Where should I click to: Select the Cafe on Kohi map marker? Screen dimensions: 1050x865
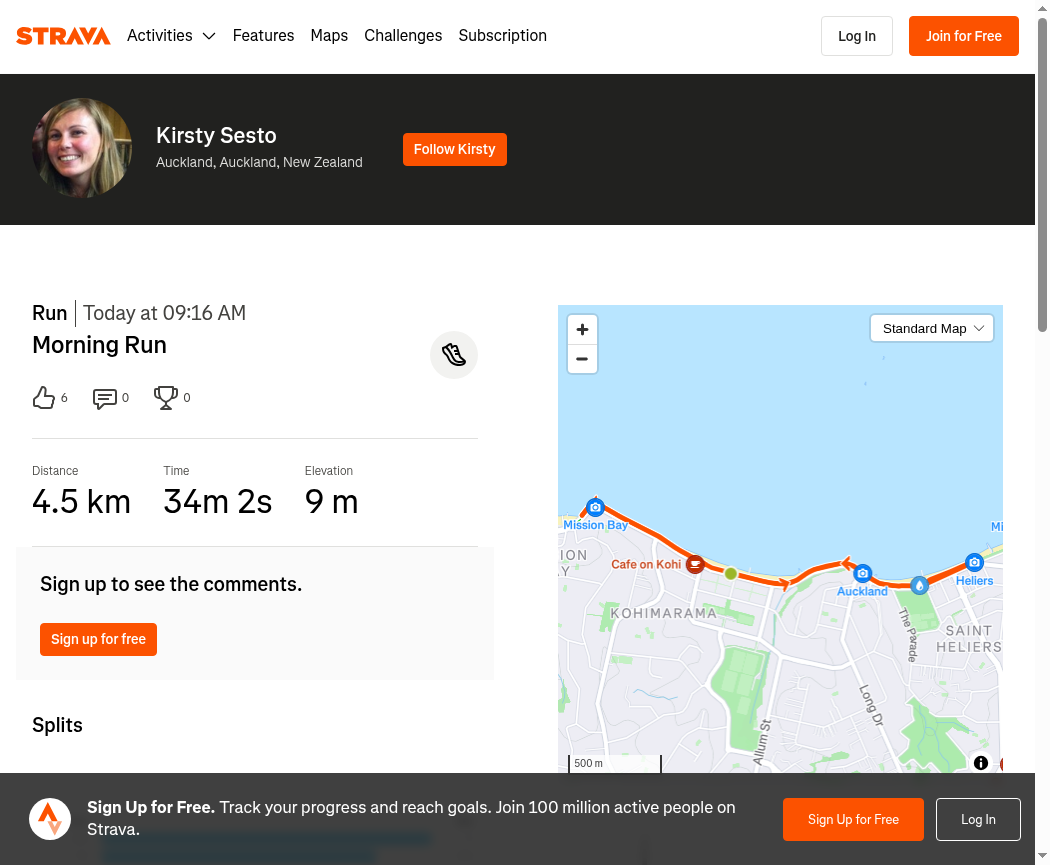[695, 564]
